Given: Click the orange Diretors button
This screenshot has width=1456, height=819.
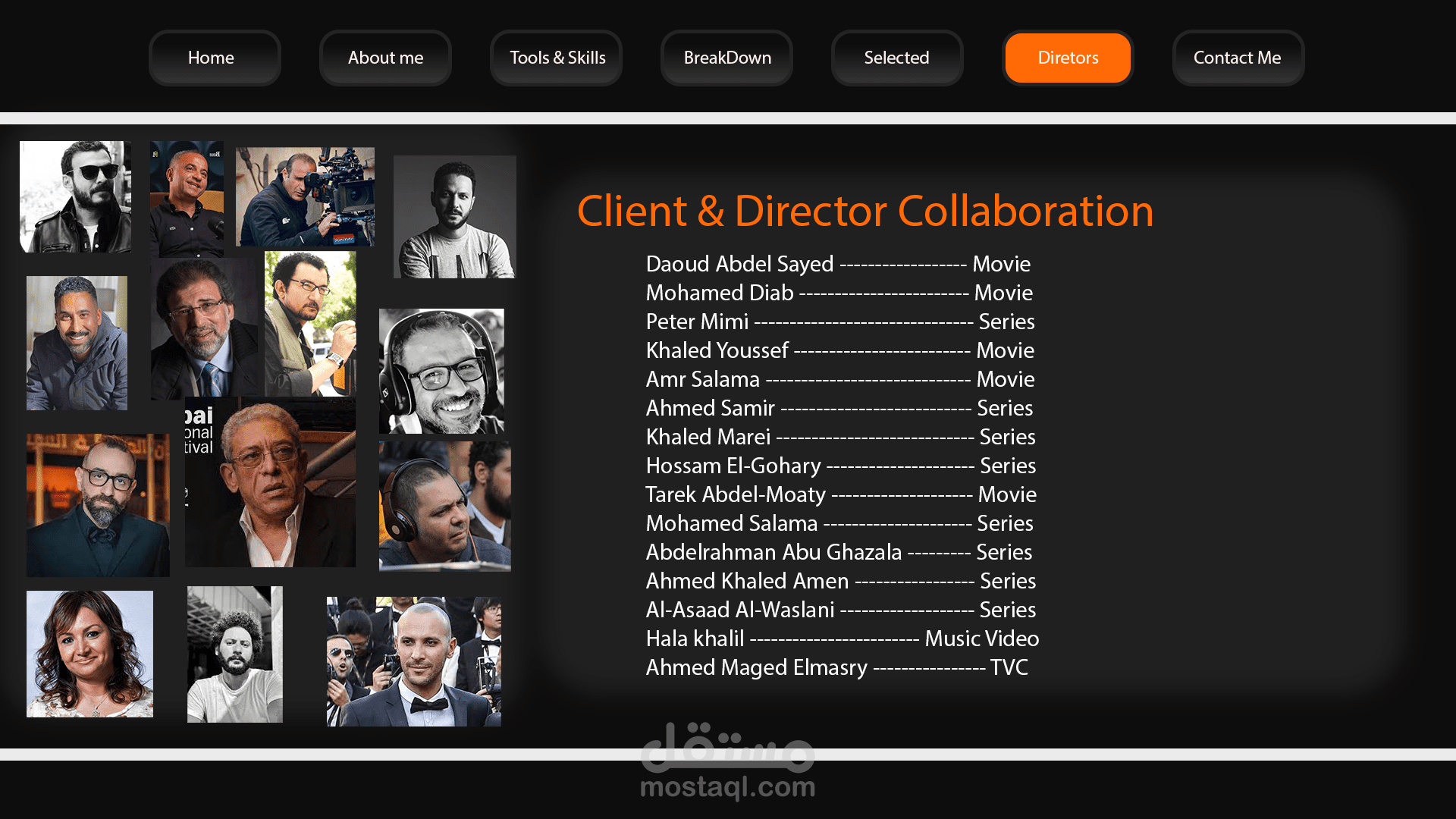Looking at the screenshot, I should pos(1068,58).
